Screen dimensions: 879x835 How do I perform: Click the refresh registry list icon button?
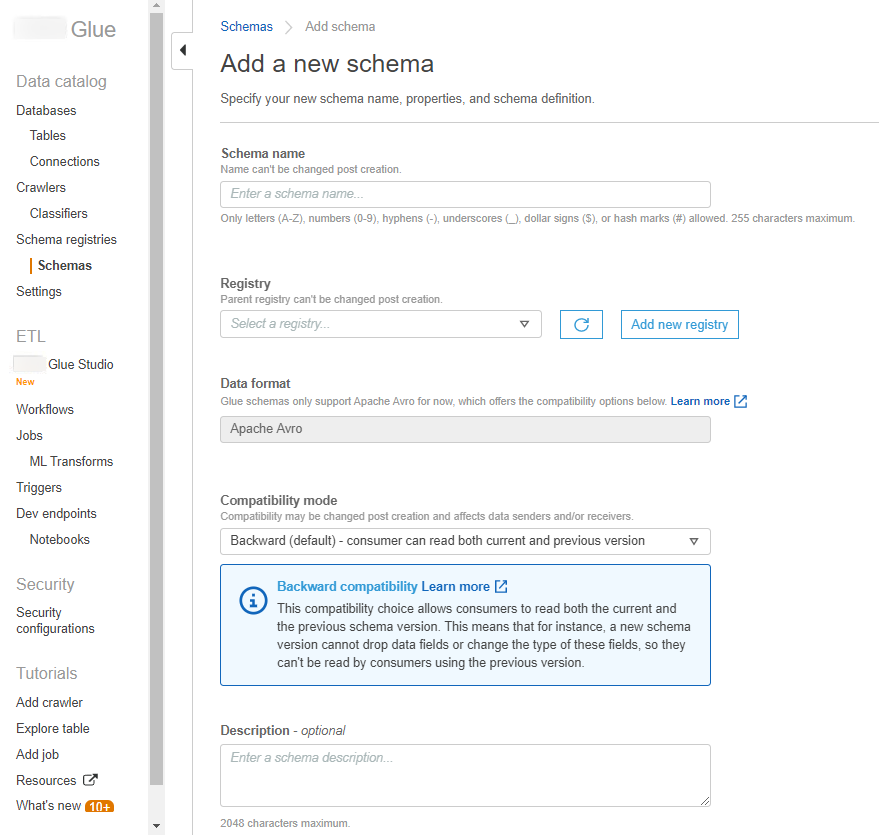[581, 324]
